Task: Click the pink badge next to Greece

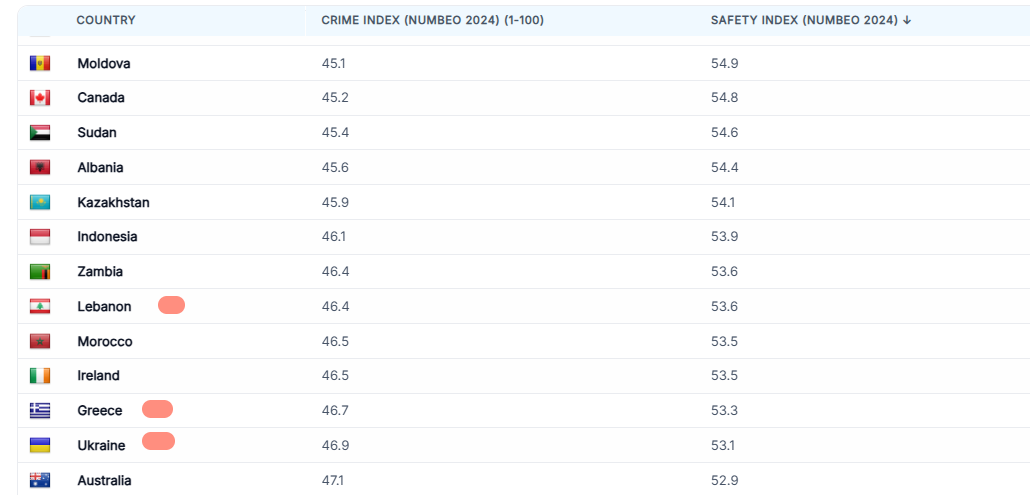Action: click(x=158, y=409)
